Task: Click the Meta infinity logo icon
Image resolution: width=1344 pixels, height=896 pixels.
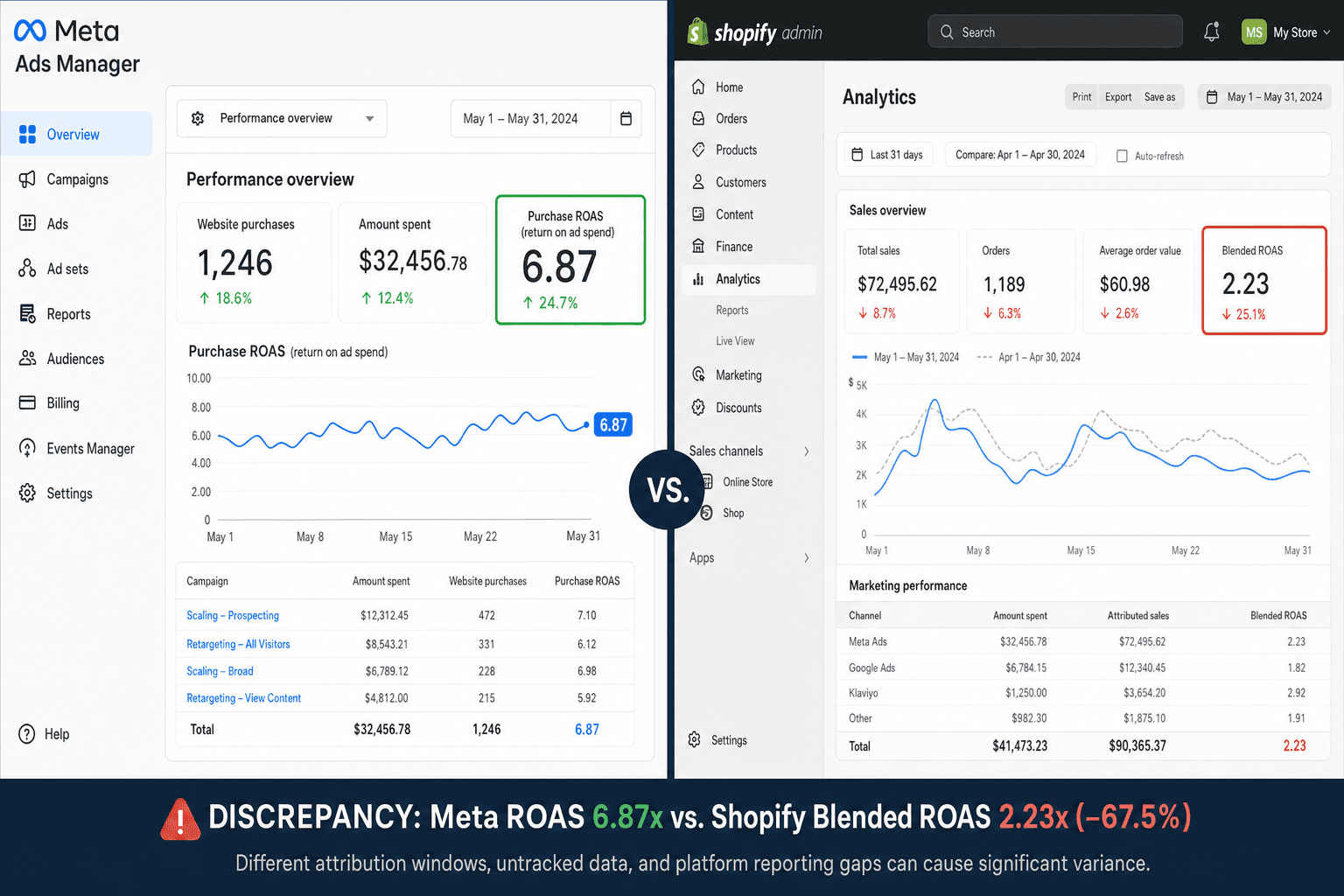Action: [x=30, y=31]
